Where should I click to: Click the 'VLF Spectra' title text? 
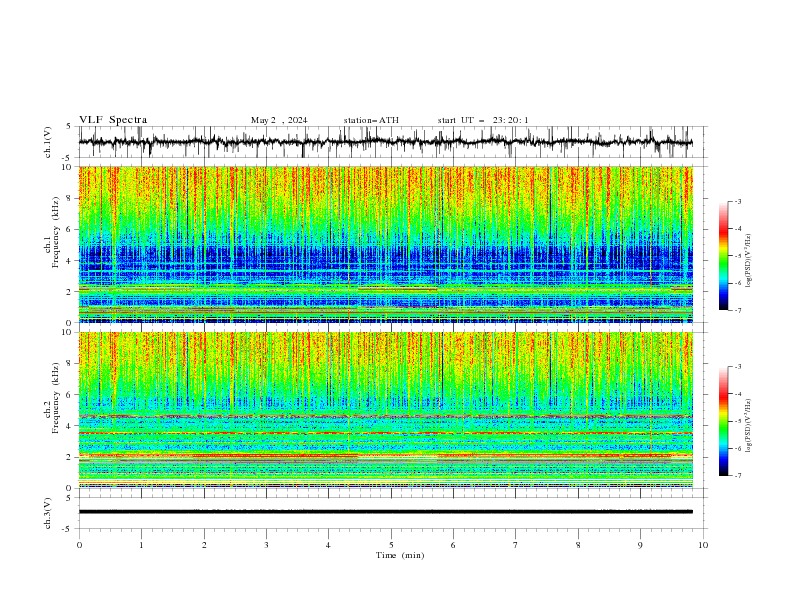(113, 120)
